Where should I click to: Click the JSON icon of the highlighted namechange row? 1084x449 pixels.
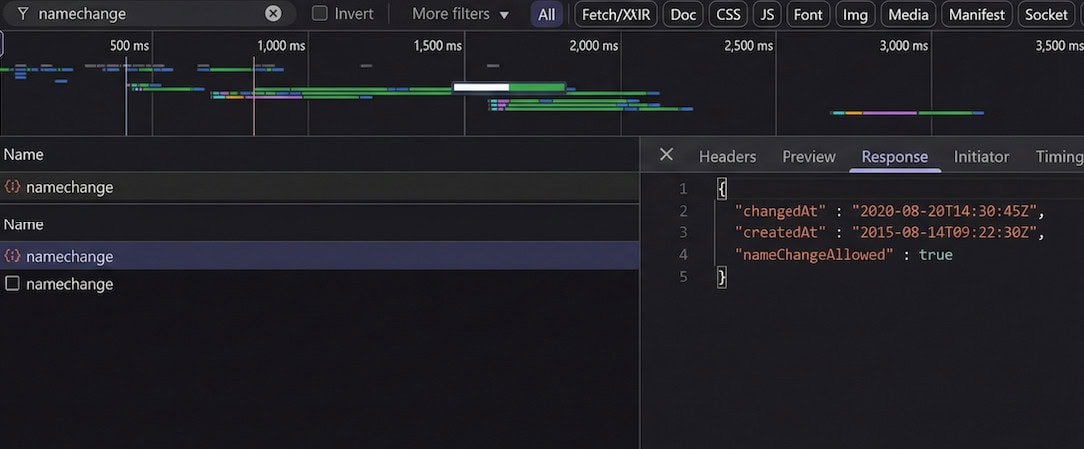point(13,256)
